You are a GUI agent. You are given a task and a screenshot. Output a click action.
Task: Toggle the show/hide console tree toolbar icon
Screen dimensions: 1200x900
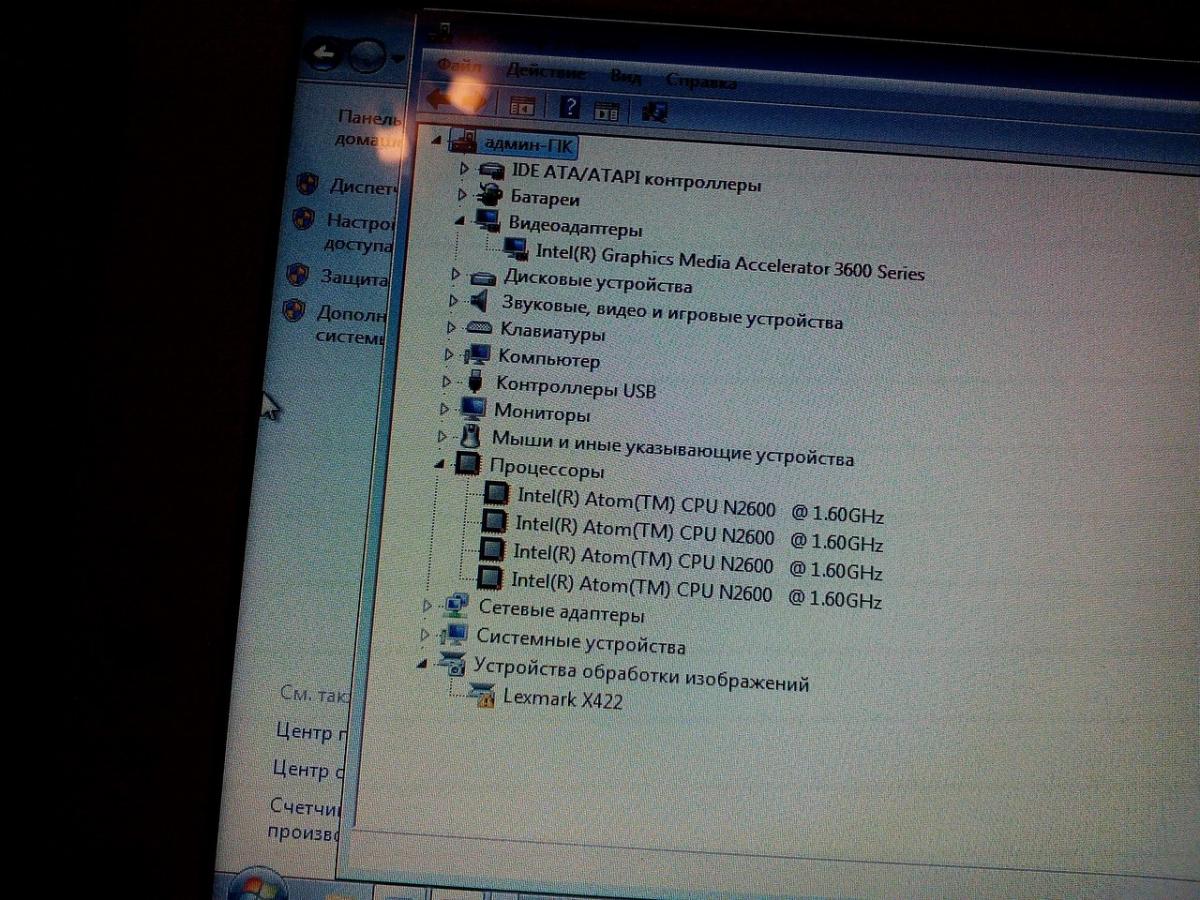coord(522,105)
